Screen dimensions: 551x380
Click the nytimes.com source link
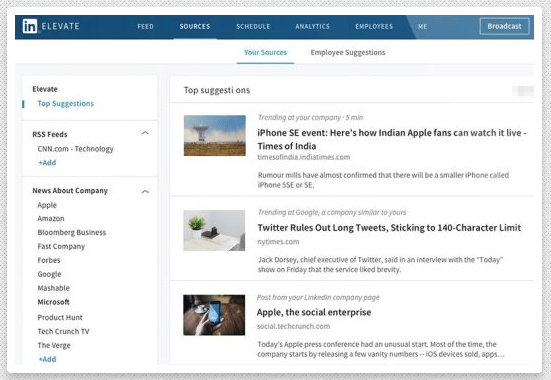[278, 242]
